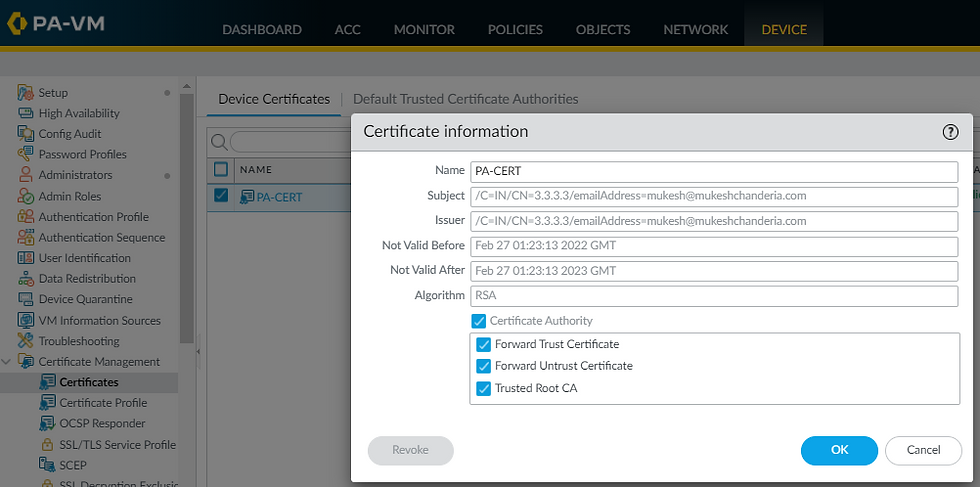Open Troubleshooting in the sidebar

[79, 341]
